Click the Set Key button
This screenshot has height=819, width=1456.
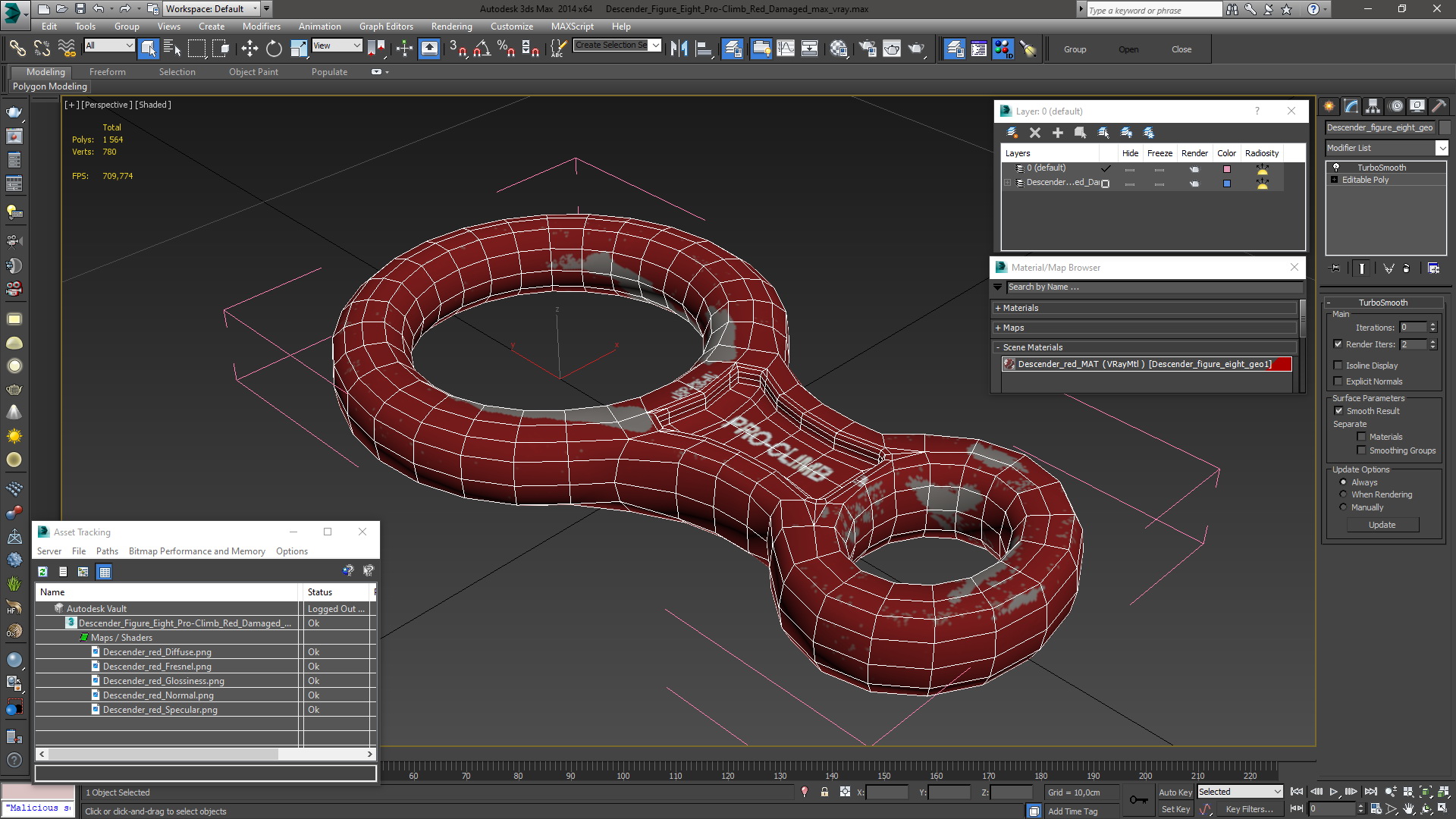click(x=1175, y=809)
